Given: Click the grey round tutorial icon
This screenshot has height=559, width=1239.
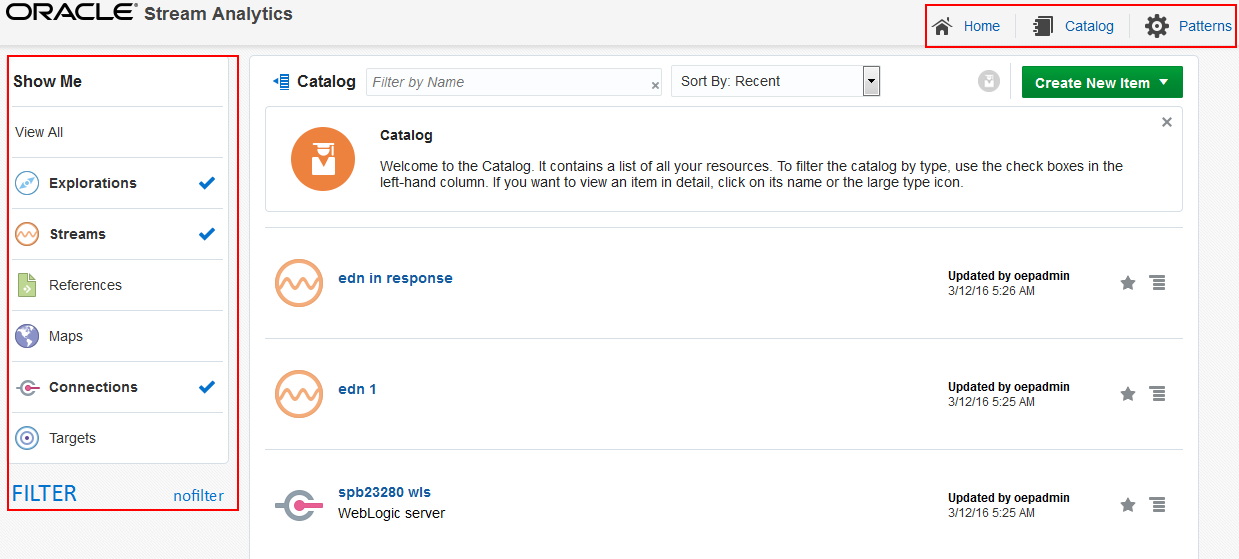Looking at the screenshot, I should [989, 82].
